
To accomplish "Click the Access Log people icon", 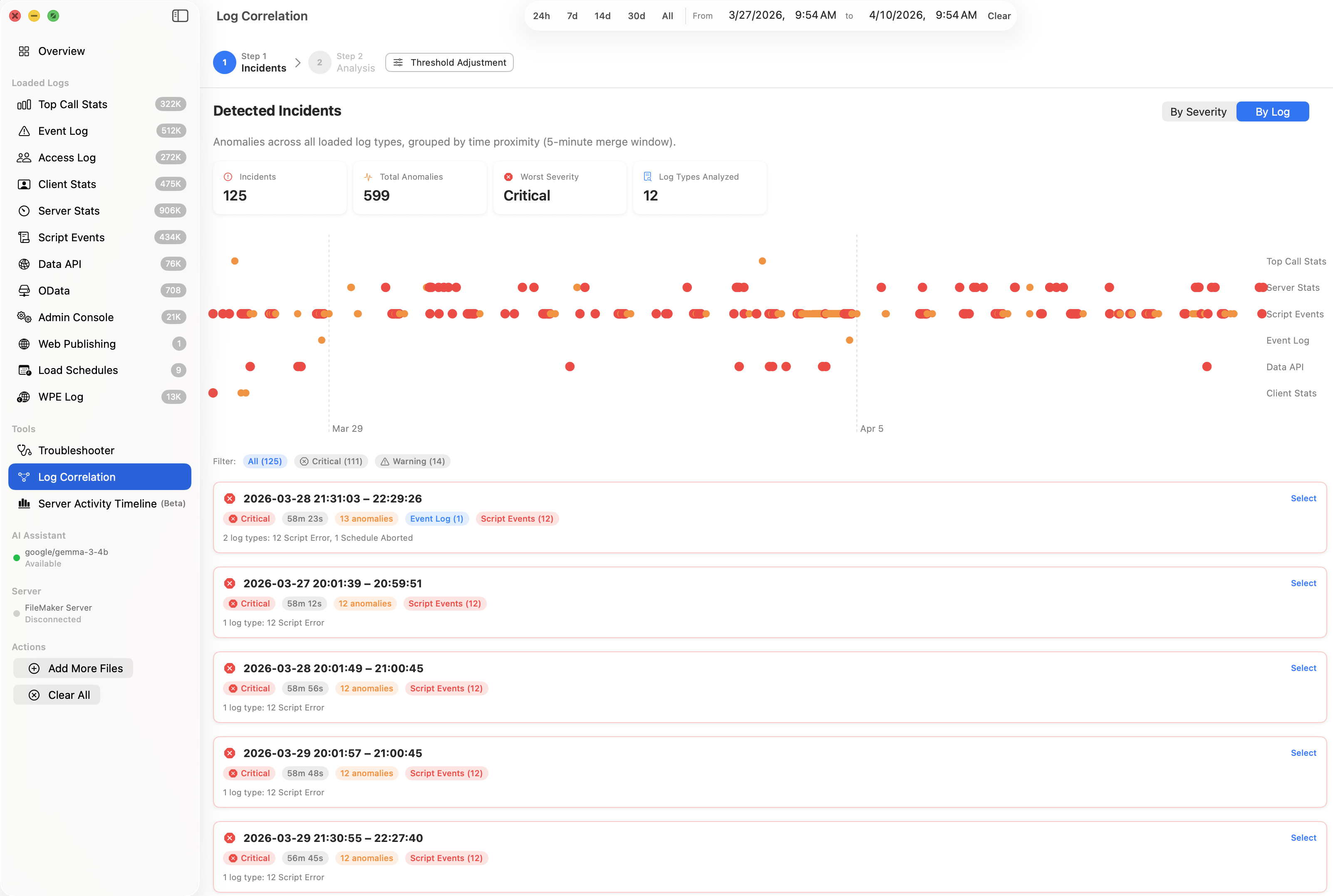I will (x=23, y=158).
